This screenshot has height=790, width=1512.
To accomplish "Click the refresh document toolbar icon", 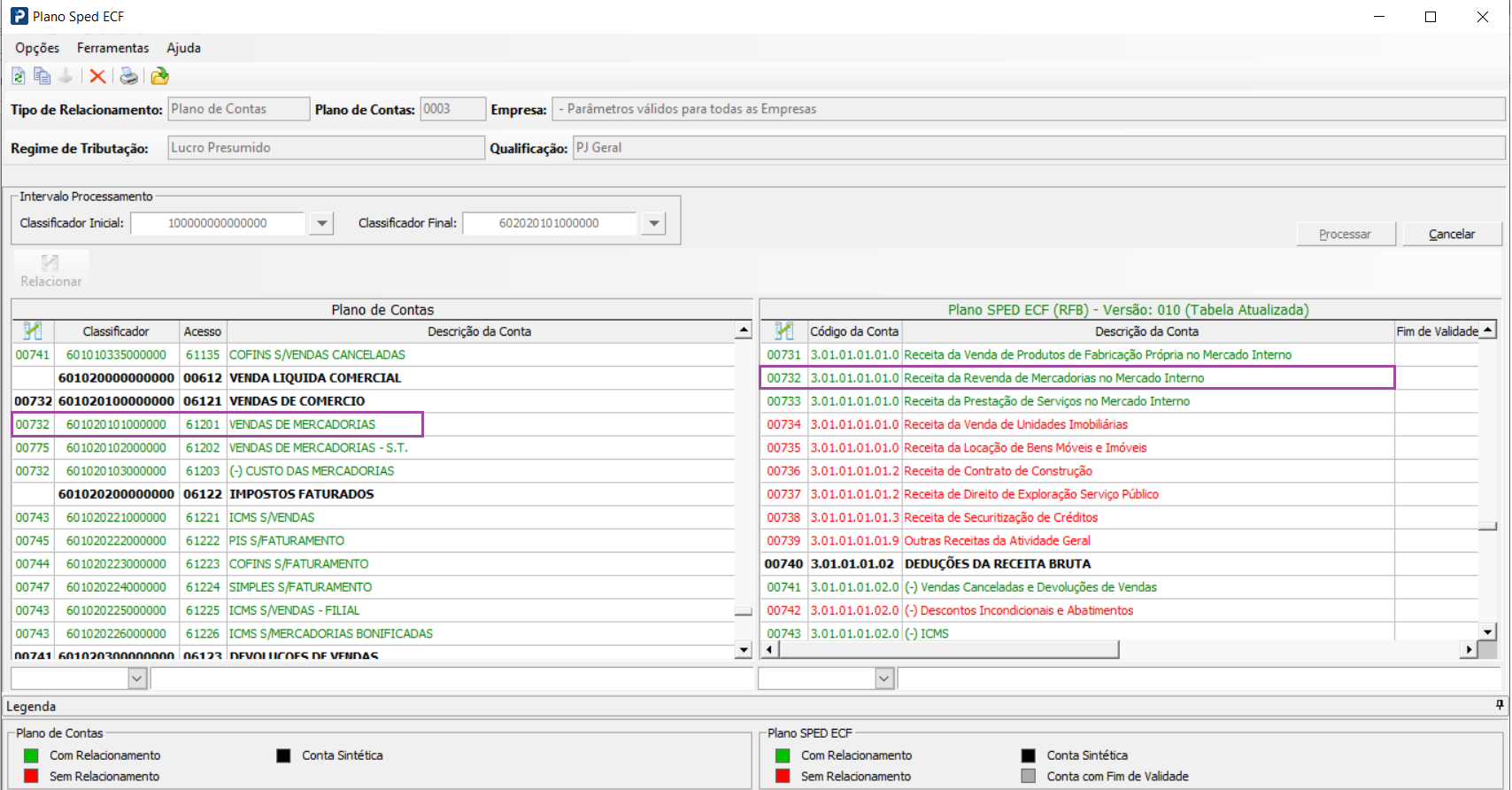I will 19,76.
